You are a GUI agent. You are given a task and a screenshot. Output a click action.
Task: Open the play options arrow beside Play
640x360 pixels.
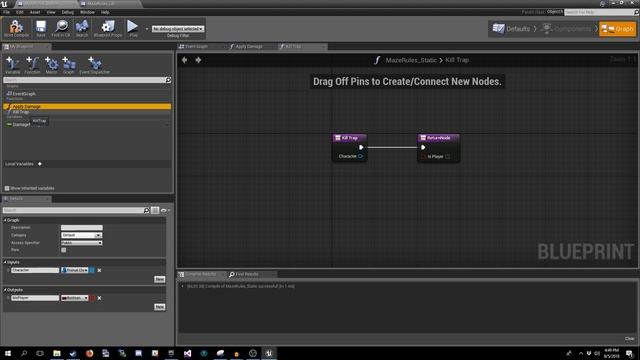[147, 29]
